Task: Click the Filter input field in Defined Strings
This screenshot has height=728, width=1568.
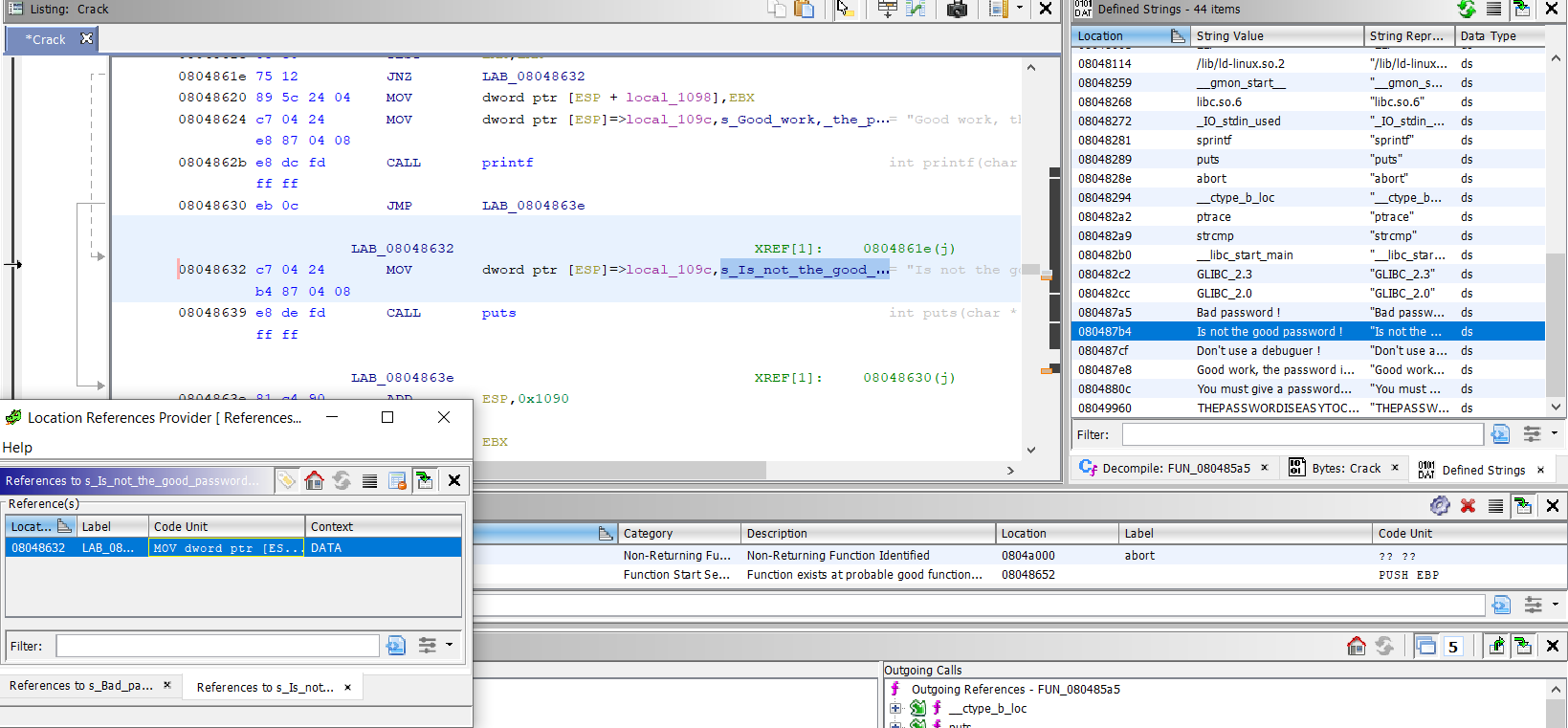Action: (x=1302, y=435)
